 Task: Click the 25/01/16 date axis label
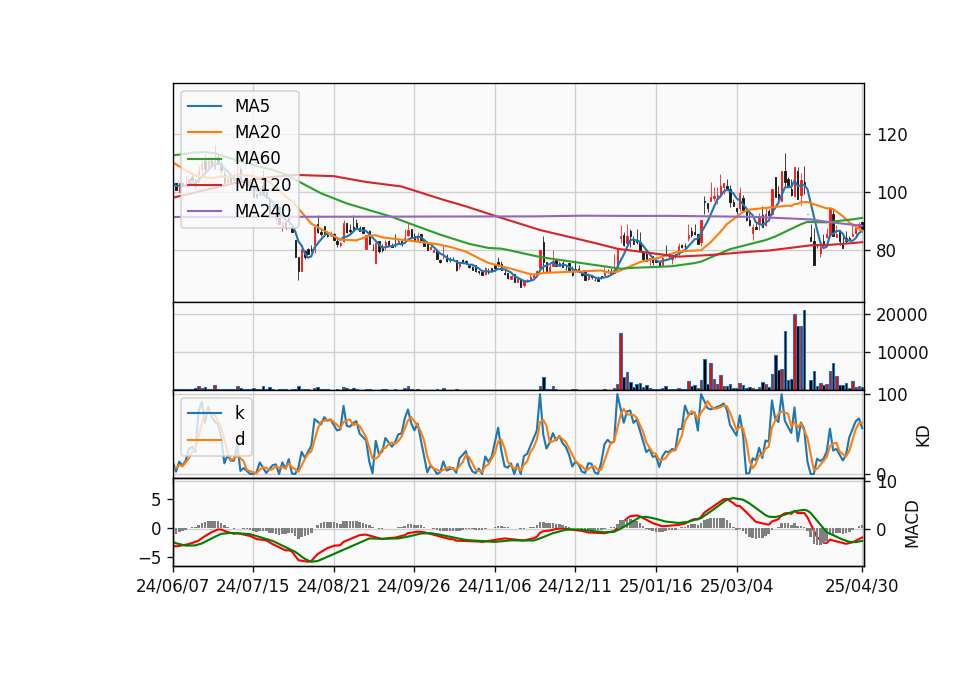point(656,586)
